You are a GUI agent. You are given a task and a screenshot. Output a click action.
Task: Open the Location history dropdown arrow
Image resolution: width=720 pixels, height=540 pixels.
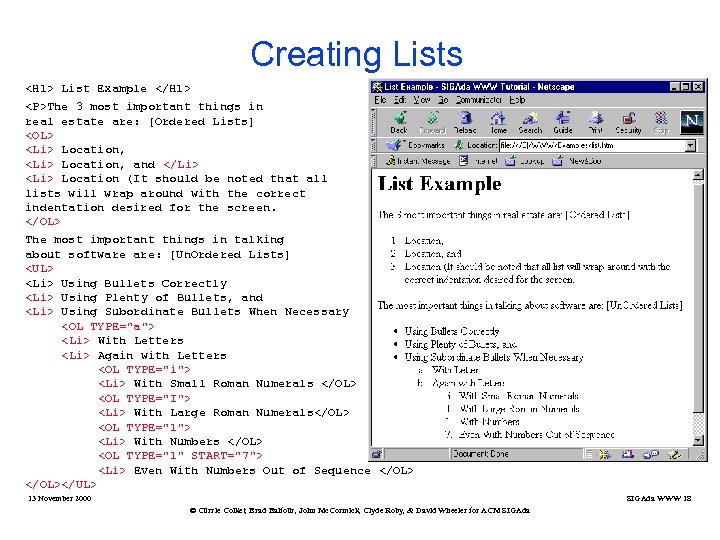tap(690, 146)
